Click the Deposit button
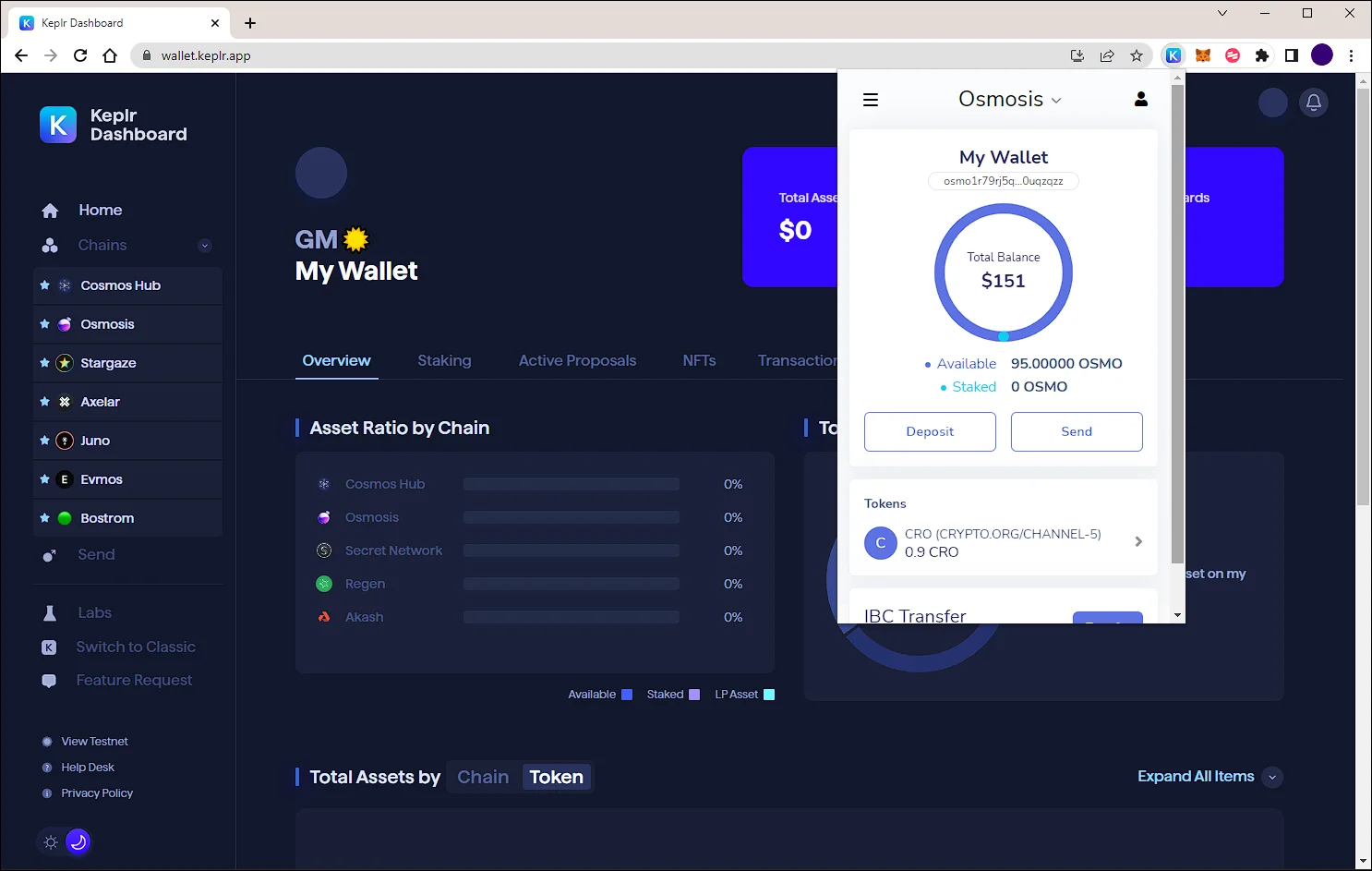 pyautogui.click(x=930, y=431)
